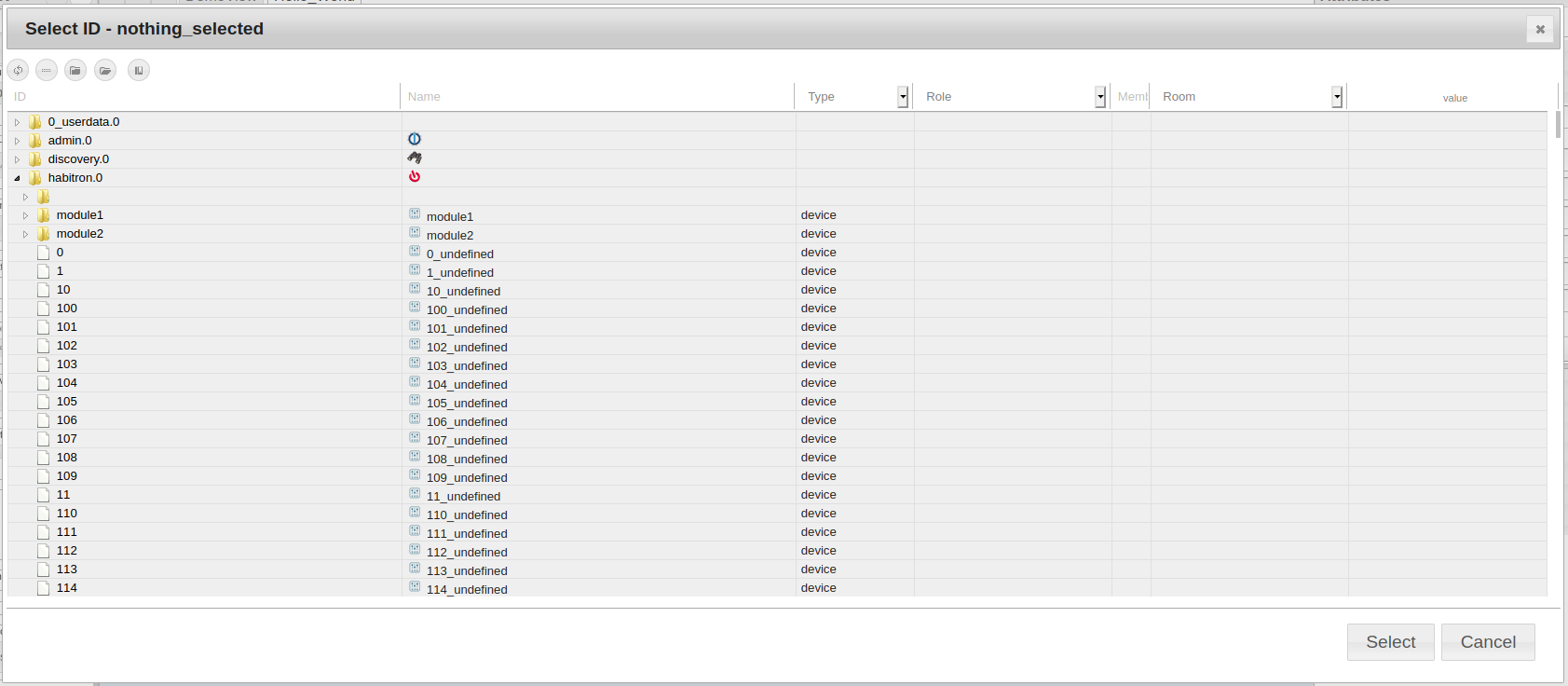Click the habitron.0 label
1568x686 pixels.
point(75,178)
